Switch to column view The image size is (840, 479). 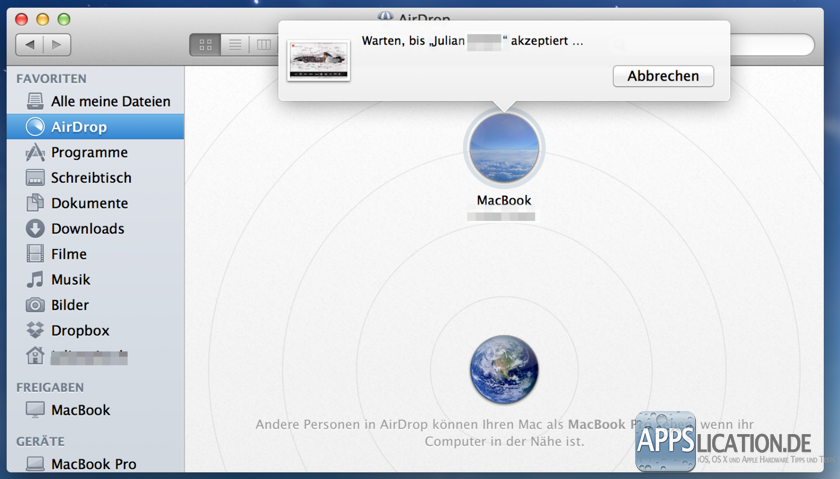tap(264, 44)
